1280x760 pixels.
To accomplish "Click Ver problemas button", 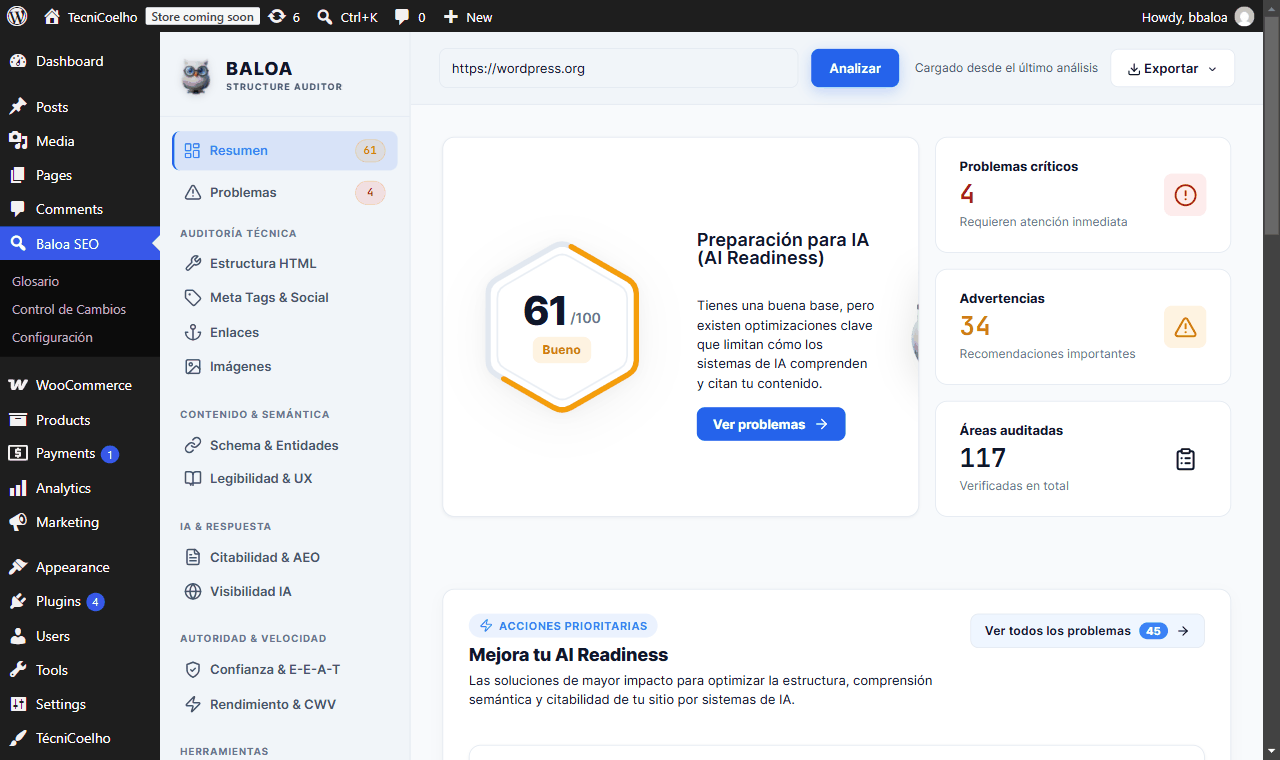I will (771, 424).
